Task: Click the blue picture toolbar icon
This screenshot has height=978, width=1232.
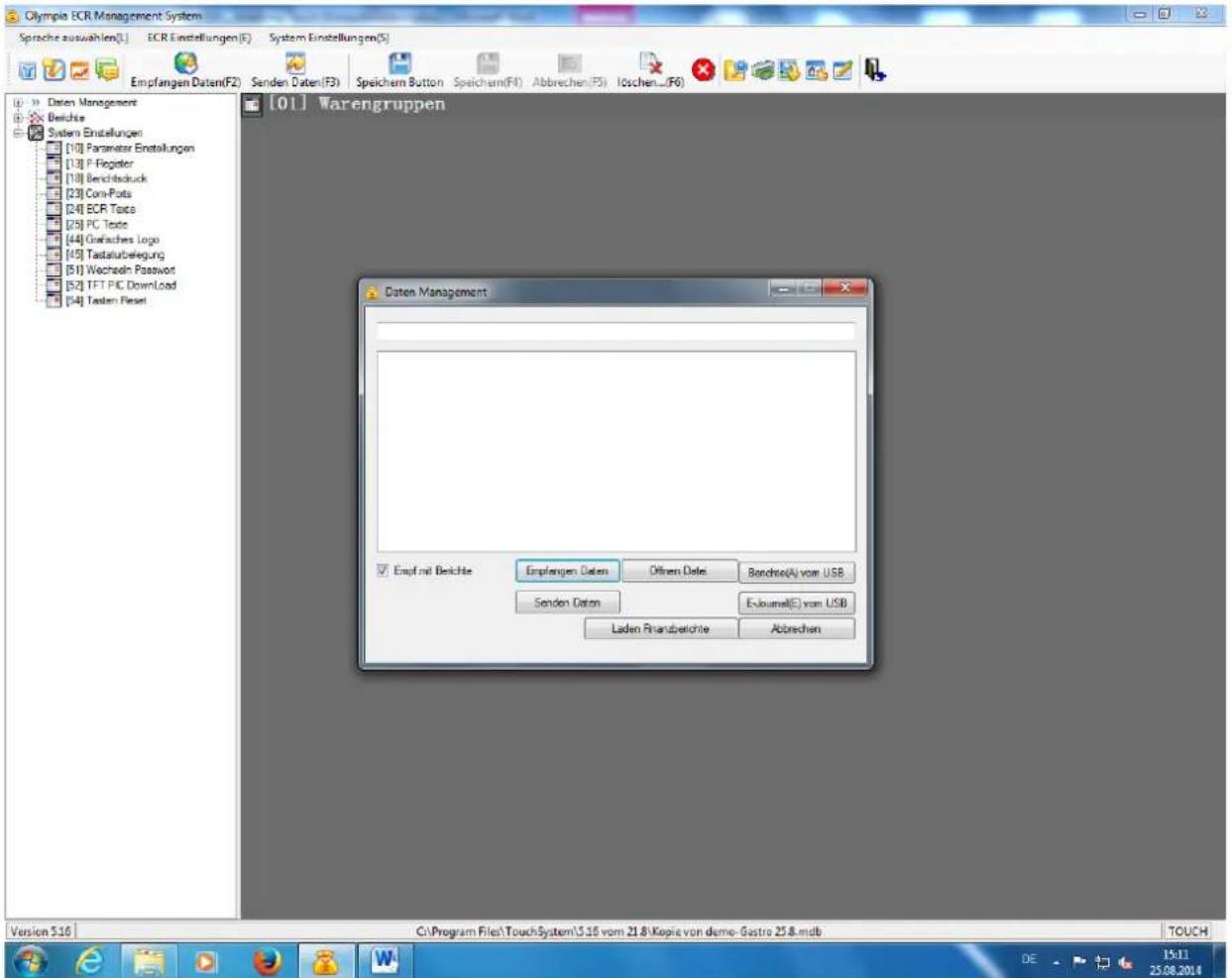Action: (x=816, y=70)
